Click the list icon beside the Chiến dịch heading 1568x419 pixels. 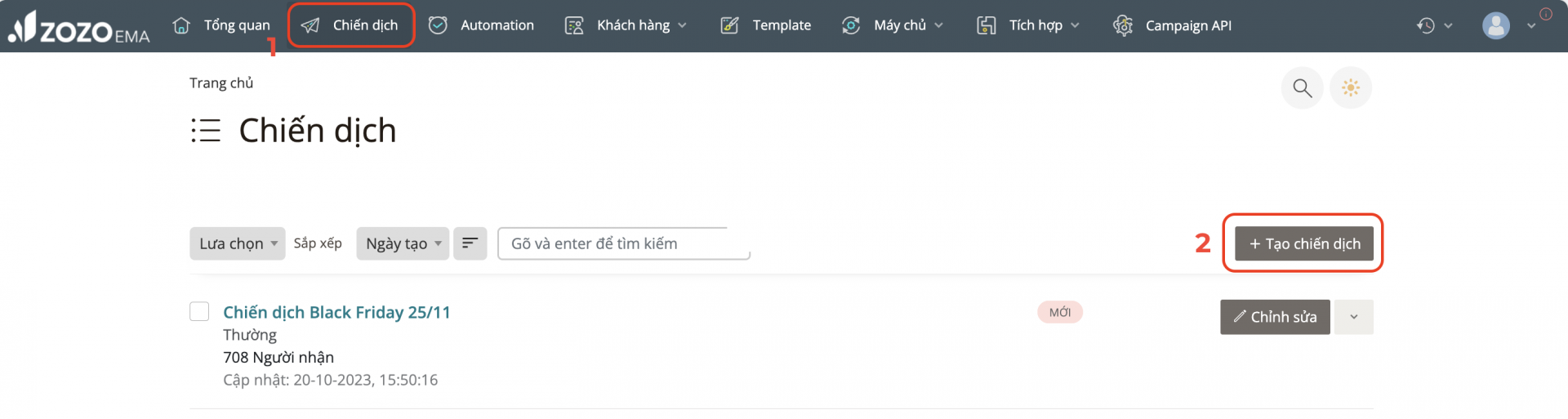(206, 131)
